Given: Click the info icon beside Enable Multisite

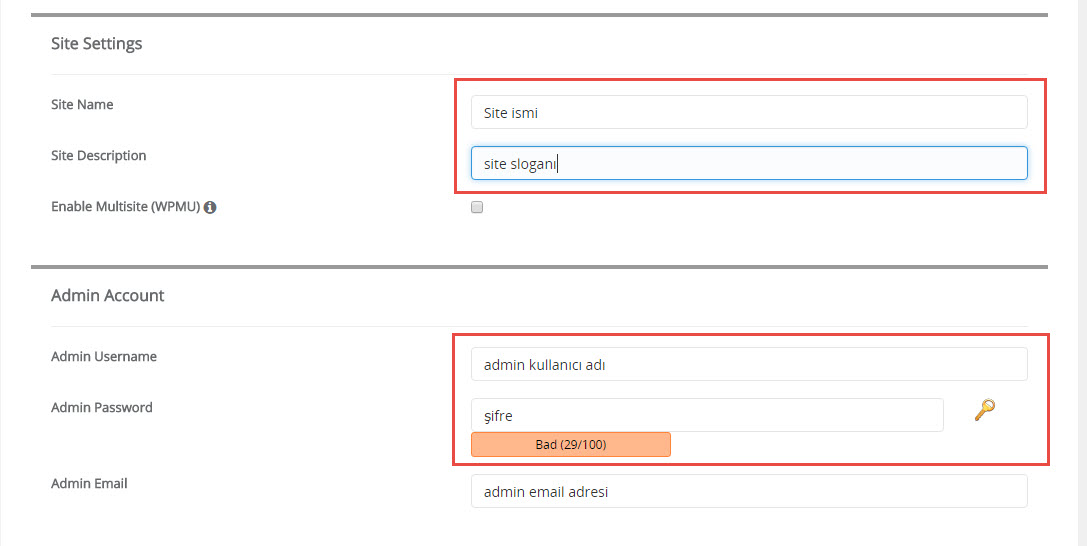Looking at the screenshot, I should 210,207.
